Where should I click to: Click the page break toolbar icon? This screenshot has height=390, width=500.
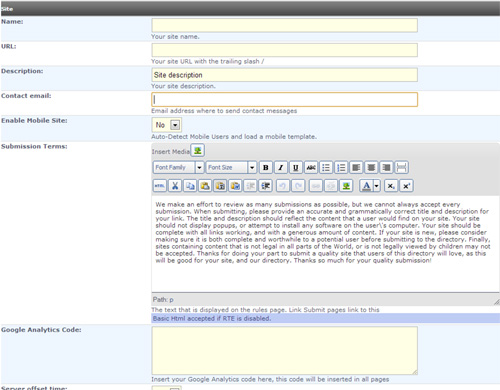click(401, 167)
